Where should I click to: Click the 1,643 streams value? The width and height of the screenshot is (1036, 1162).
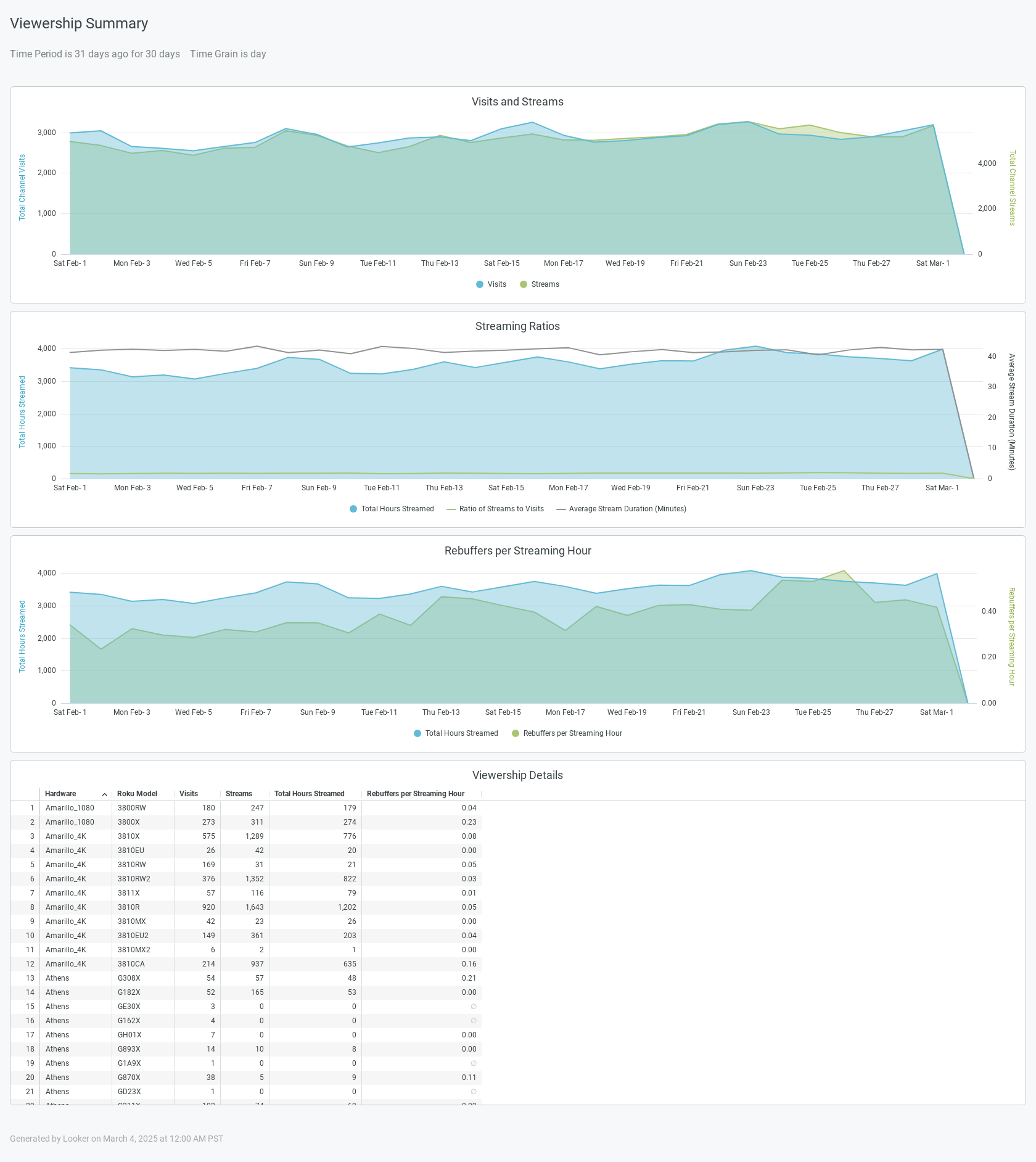click(254, 907)
